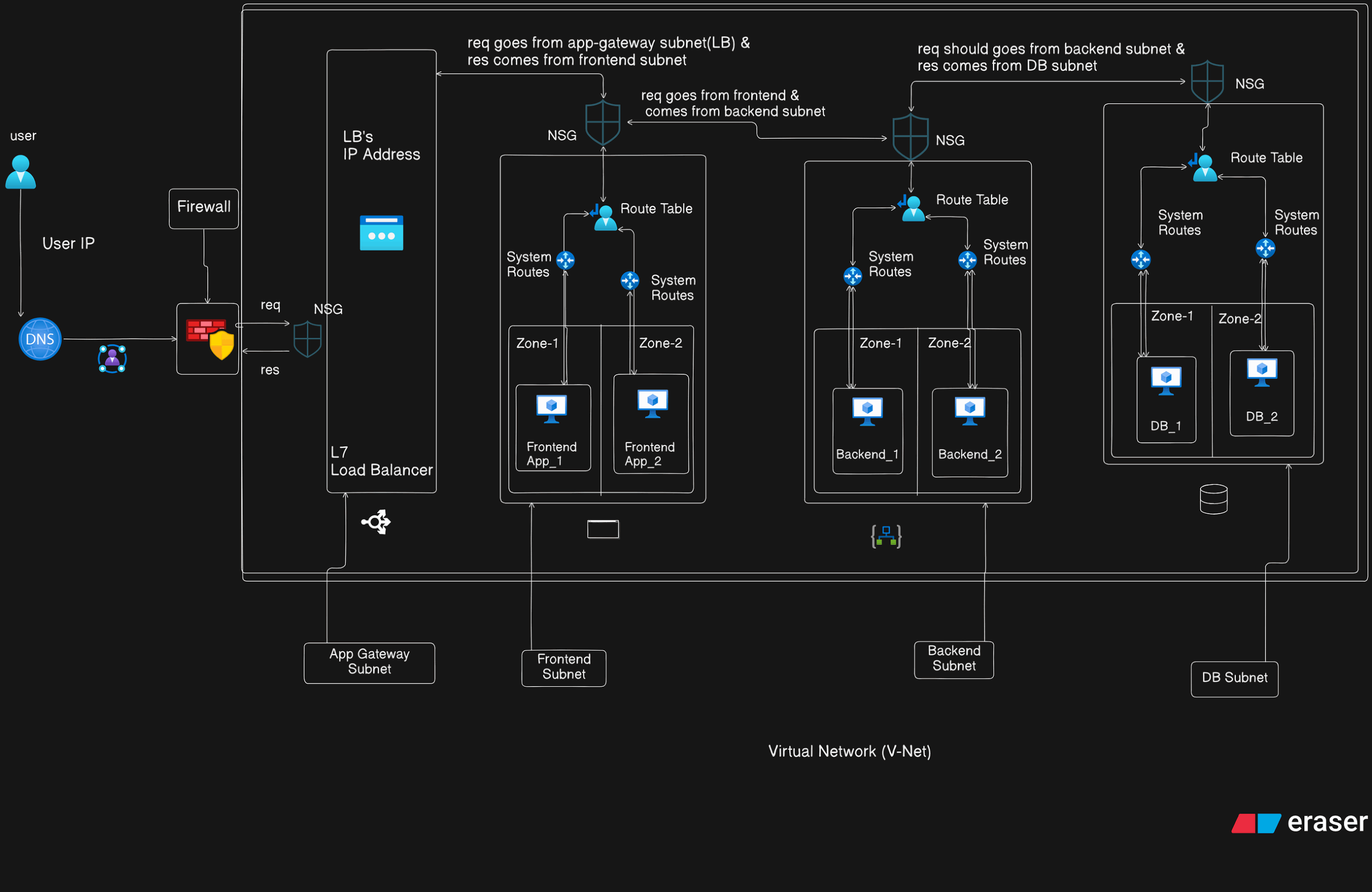Image resolution: width=1372 pixels, height=892 pixels.
Task: Select the DNS globe icon
Action: click(x=40, y=339)
